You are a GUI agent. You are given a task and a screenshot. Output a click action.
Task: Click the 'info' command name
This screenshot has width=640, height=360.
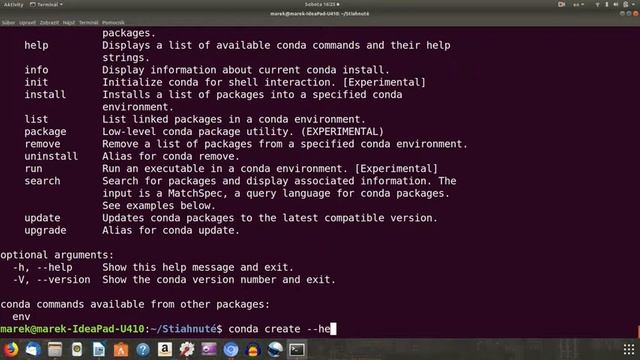pos(36,70)
